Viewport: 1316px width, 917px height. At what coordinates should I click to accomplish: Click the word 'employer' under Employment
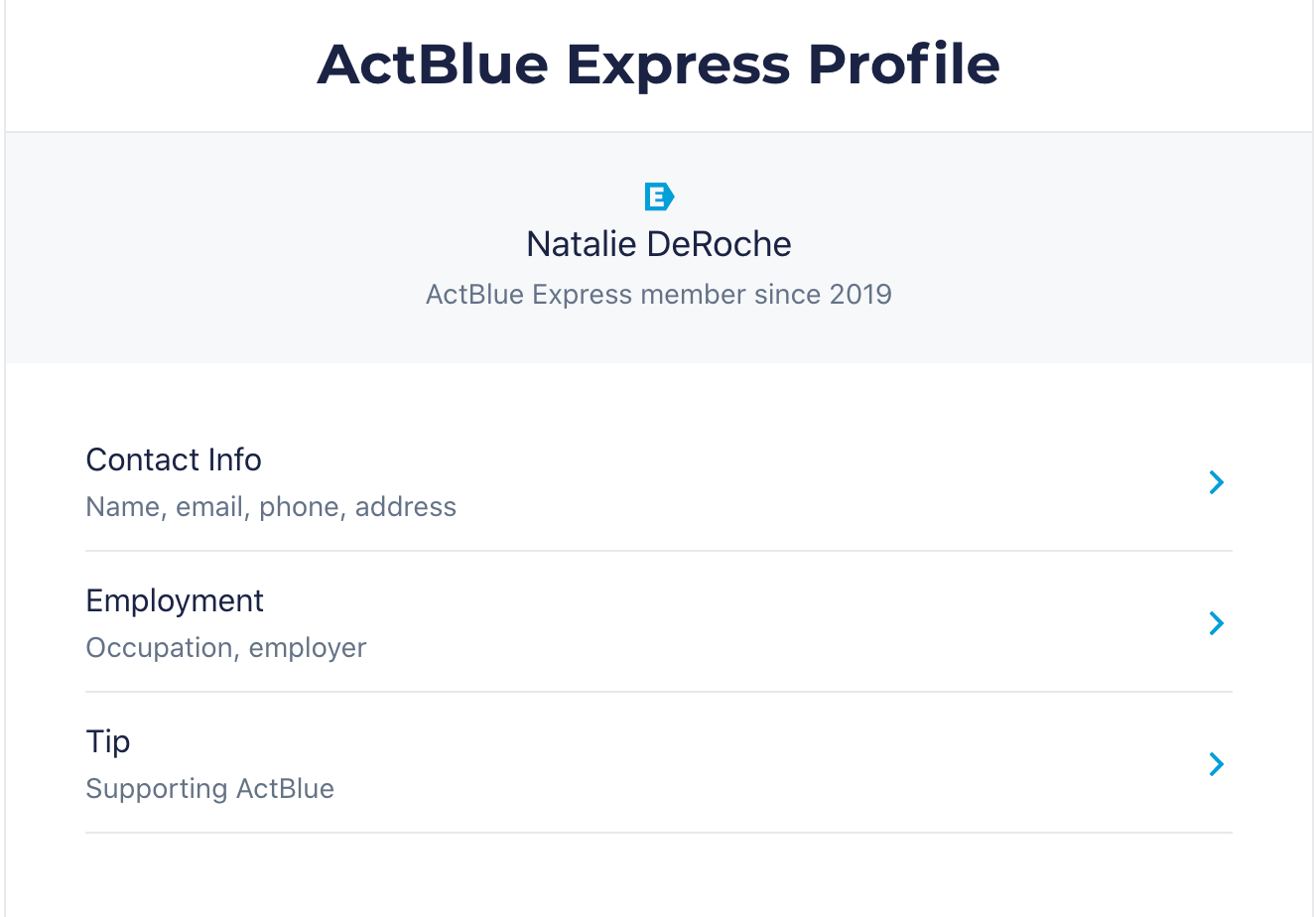tap(308, 648)
